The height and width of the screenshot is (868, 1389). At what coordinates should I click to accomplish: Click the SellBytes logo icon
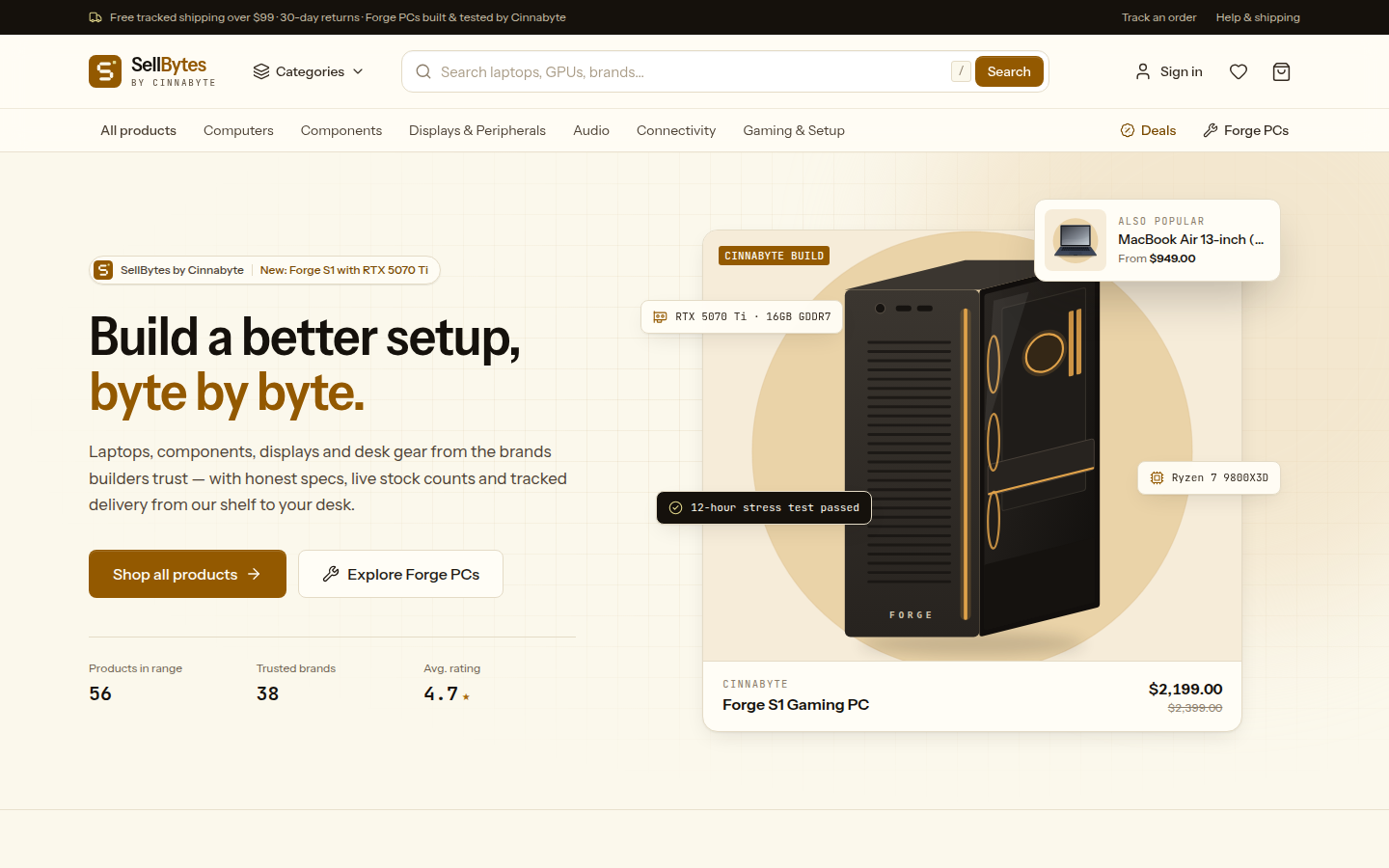[105, 71]
